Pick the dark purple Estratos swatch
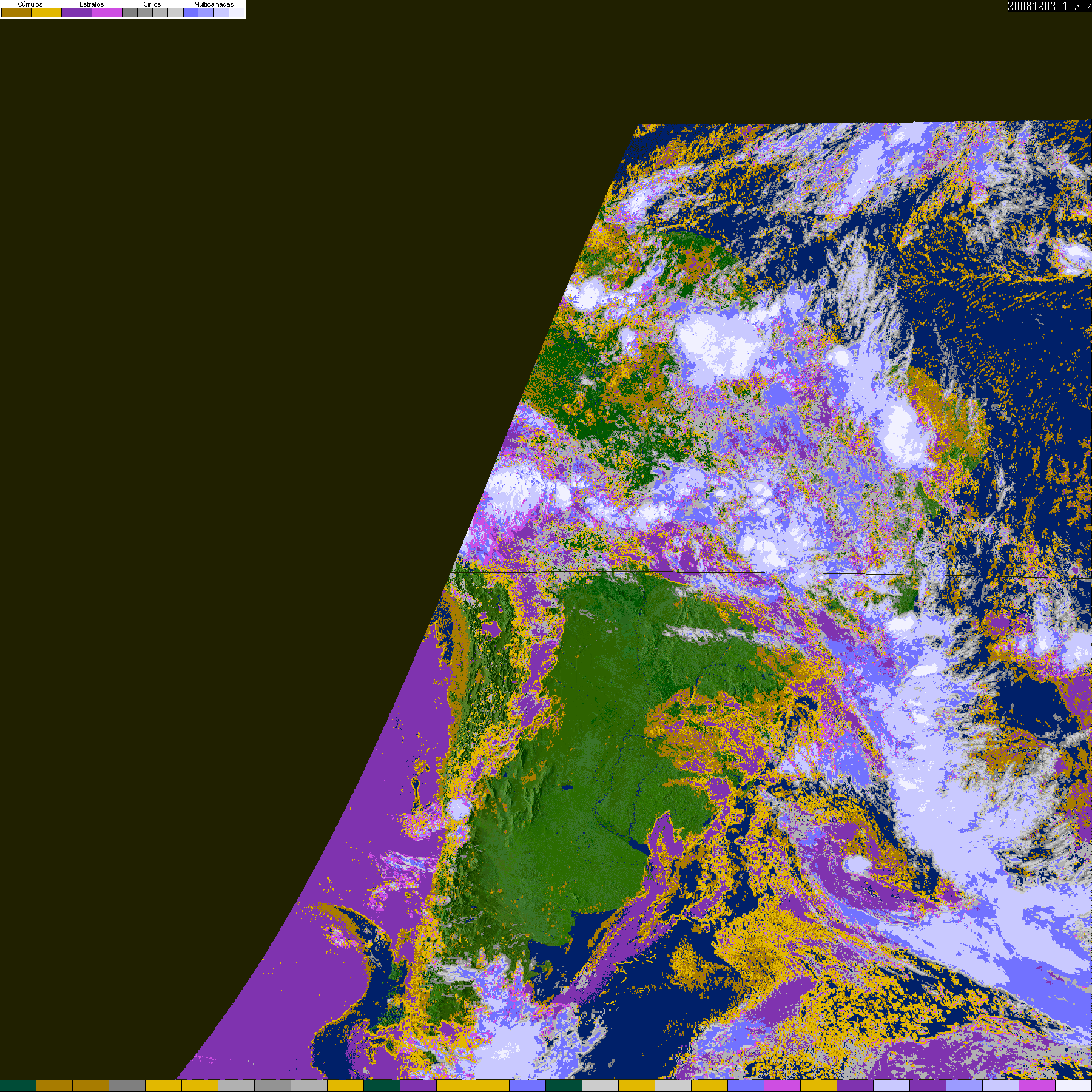The image size is (1092, 1092). pyautogui.click(x=77, y=13)
